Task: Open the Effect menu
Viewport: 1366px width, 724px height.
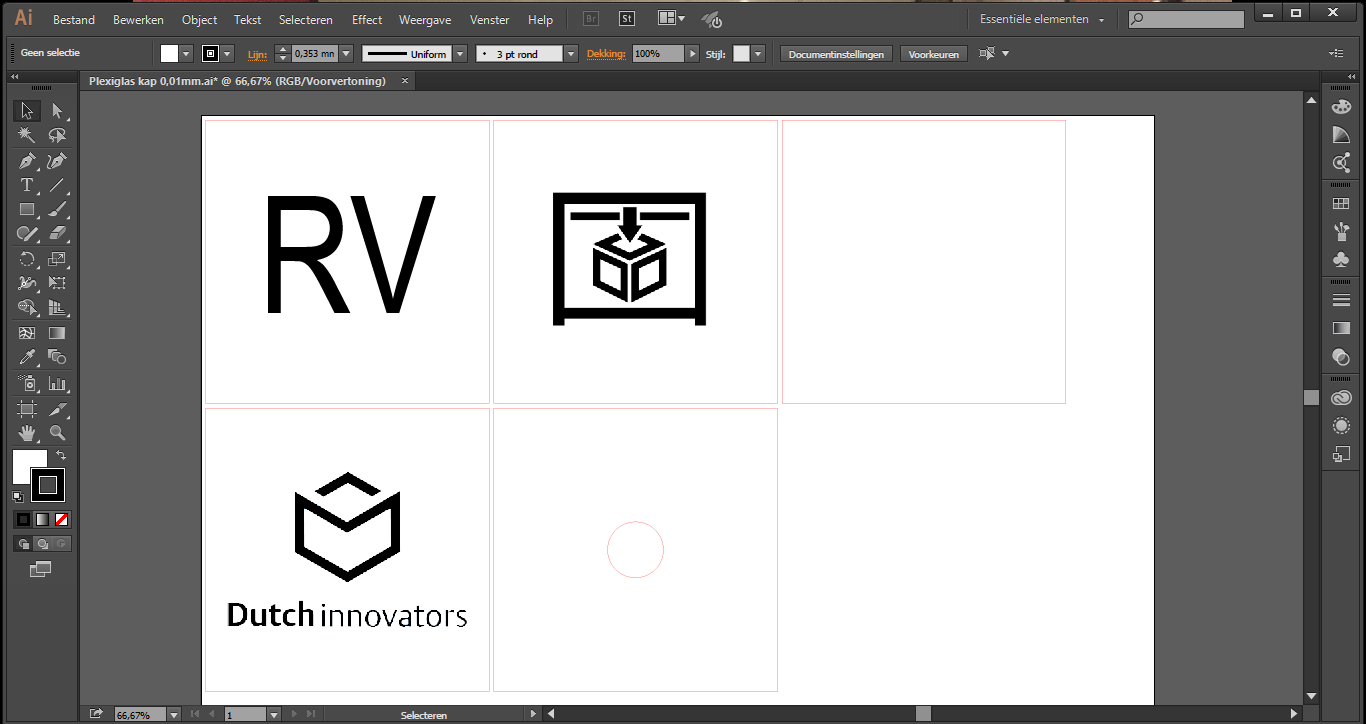Action: (367, 20)
